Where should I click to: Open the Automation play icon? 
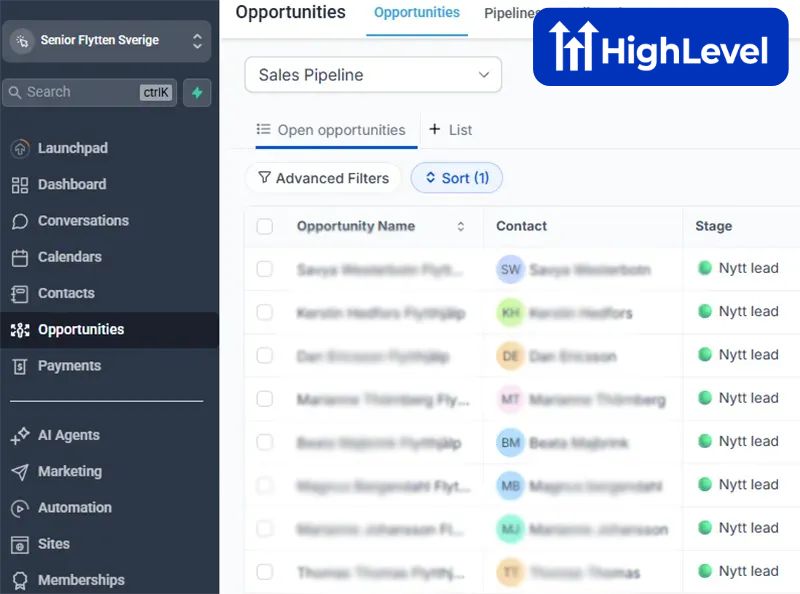(x=20, y=508)
